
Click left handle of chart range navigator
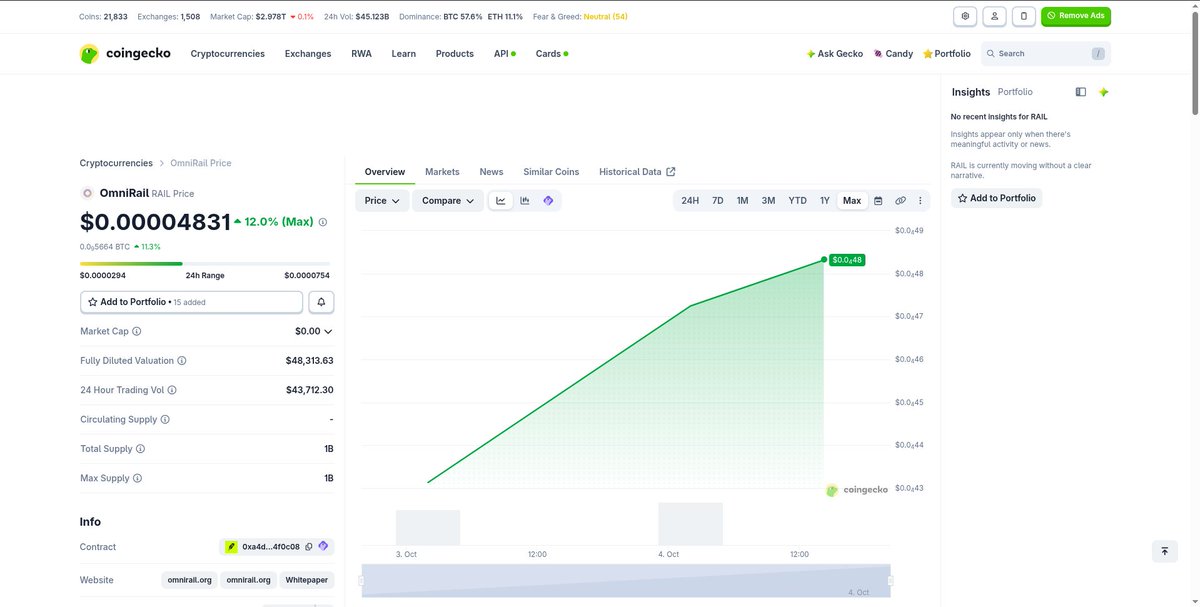tap(360, 580)
